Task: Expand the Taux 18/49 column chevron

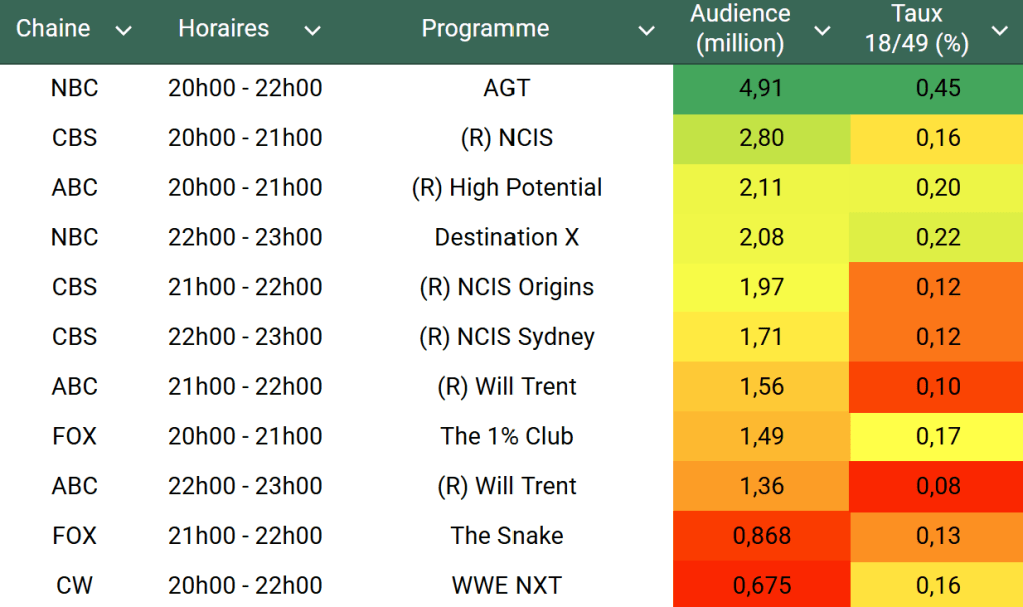Action: (999, 31)
